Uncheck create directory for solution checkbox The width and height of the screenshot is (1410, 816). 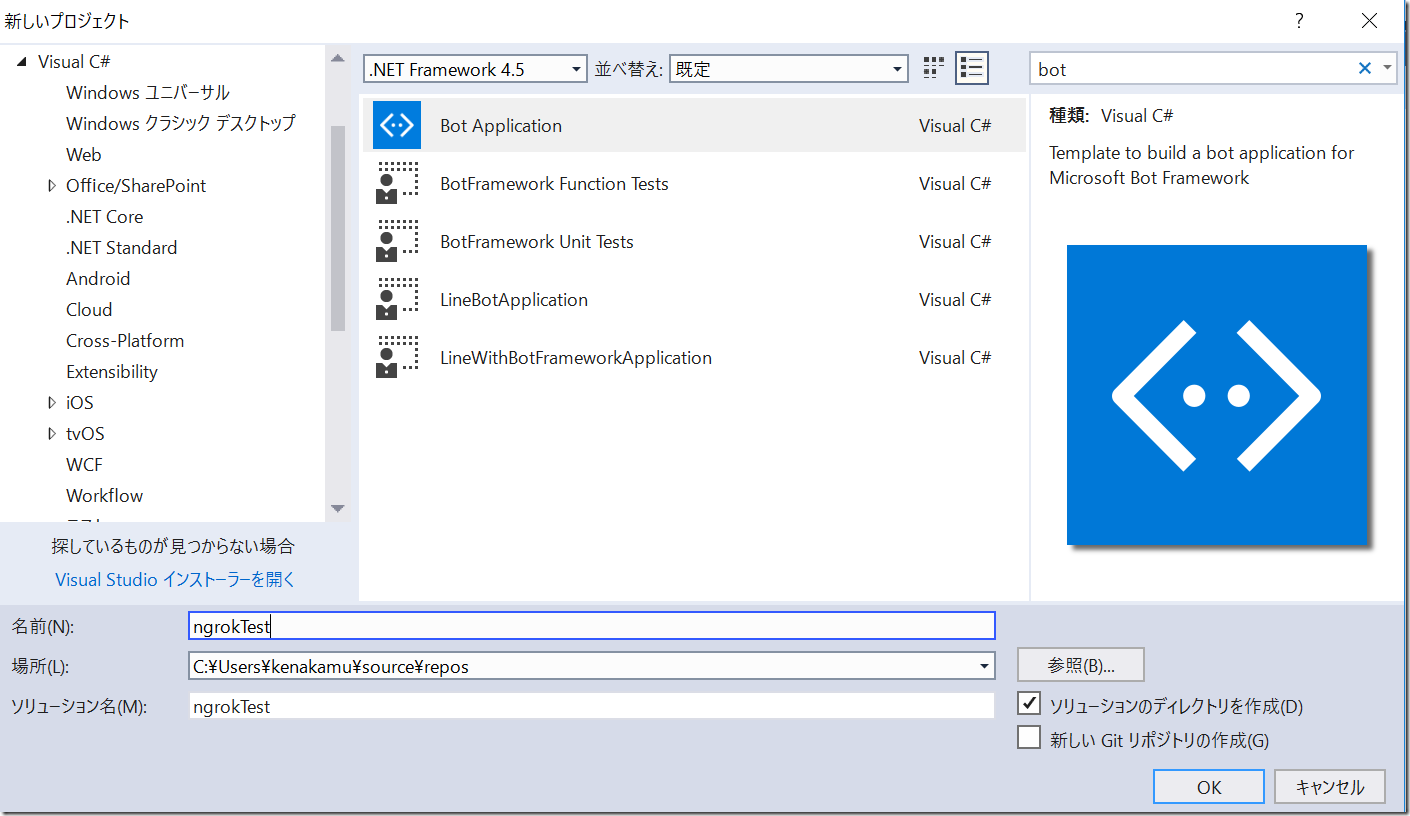[x=1029, y=703]
